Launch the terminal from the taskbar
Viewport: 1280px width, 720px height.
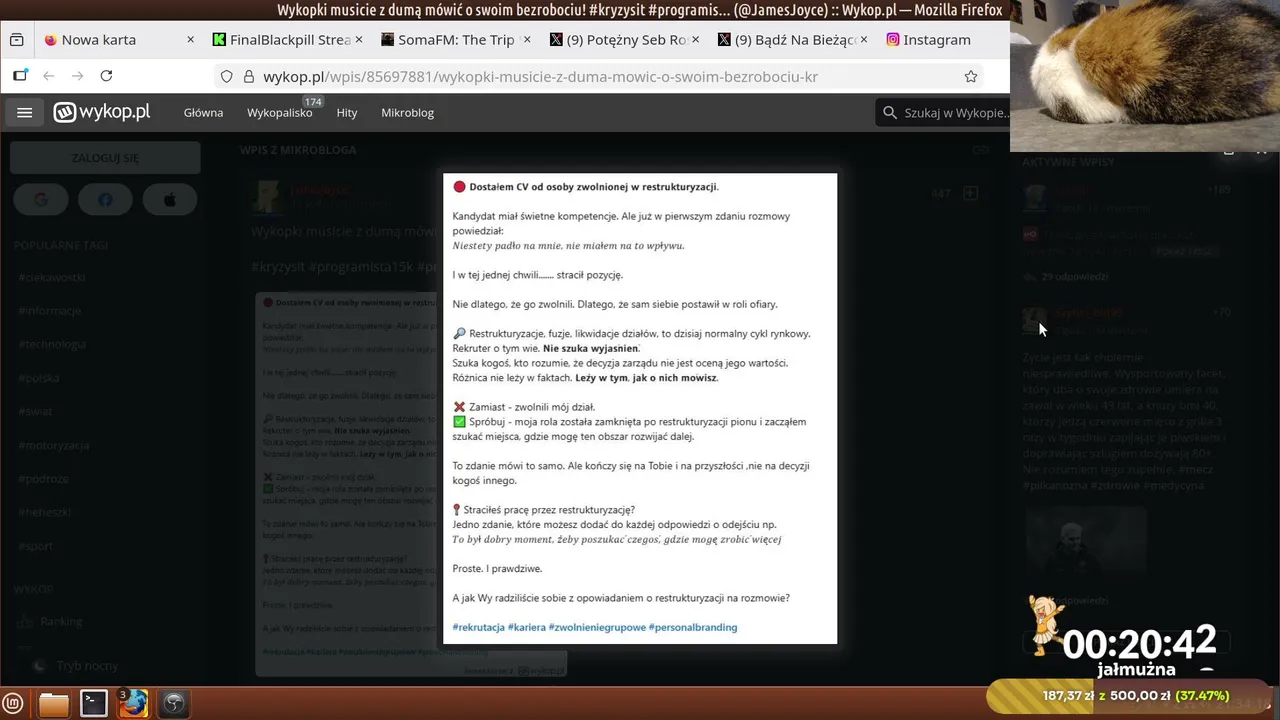pyautogui.click(x=94, y=704)
